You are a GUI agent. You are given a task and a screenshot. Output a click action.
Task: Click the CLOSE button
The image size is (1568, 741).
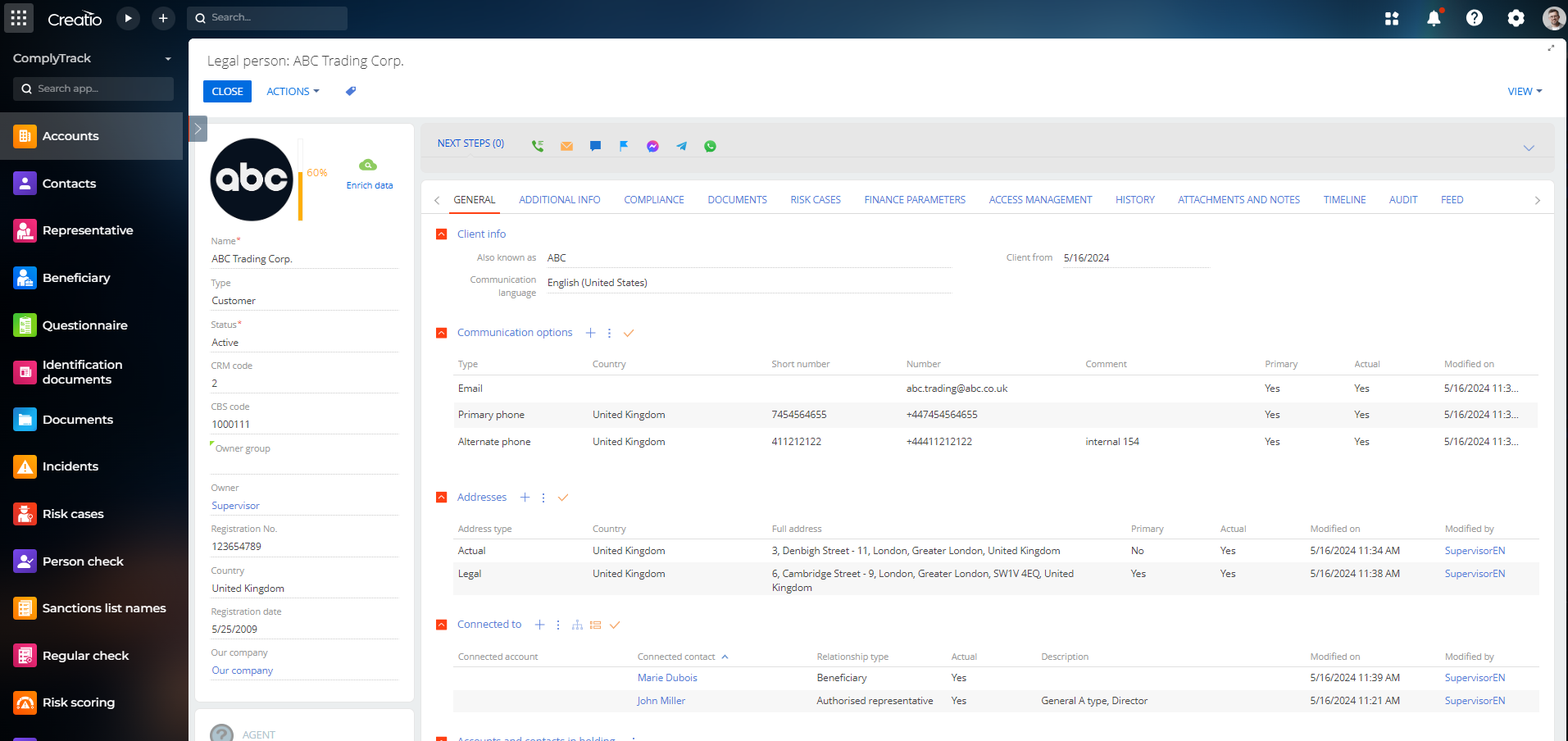227,91
